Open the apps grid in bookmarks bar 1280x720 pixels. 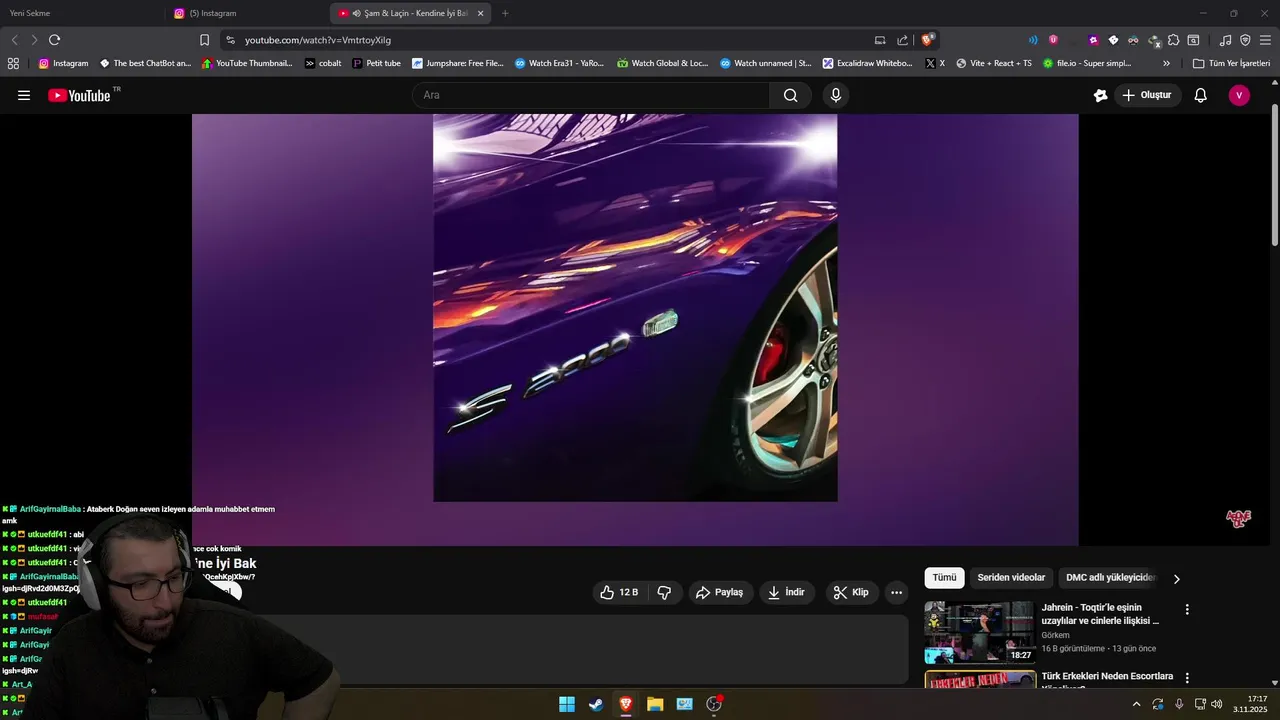tap(13, 63)
